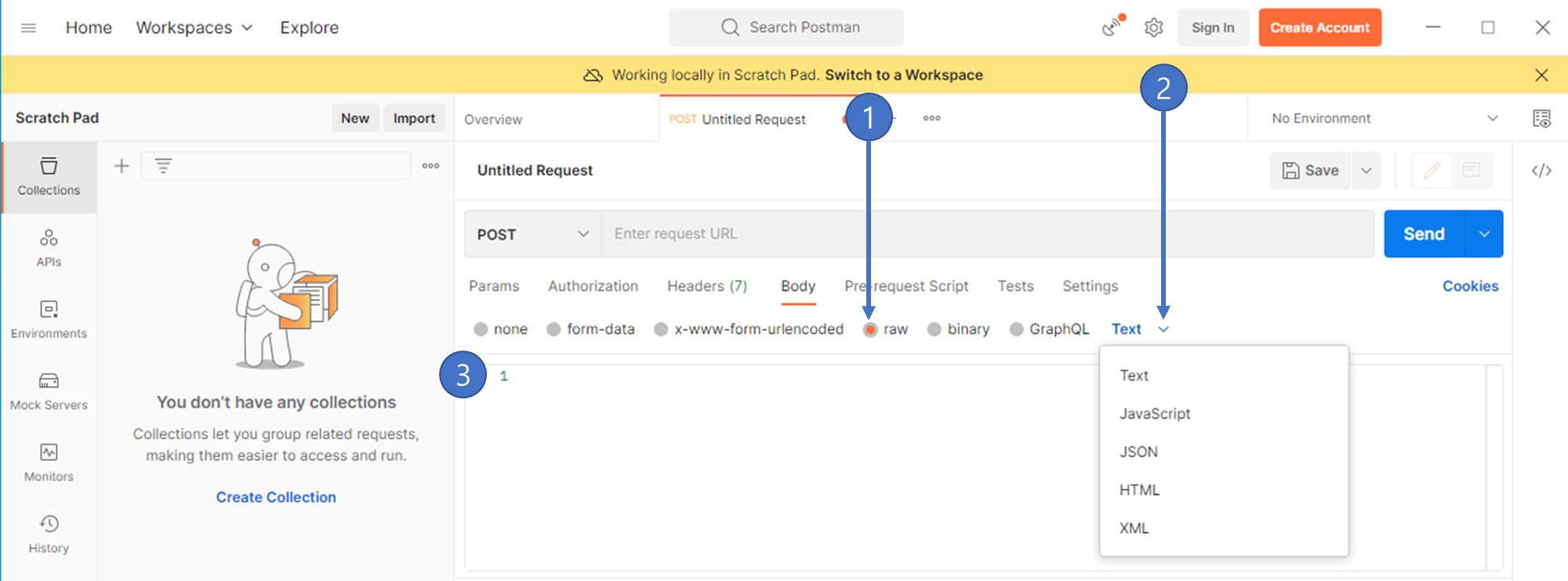Open the Cookies link
Viewport: 1568px width, 581px height.
pos(1470,286)
